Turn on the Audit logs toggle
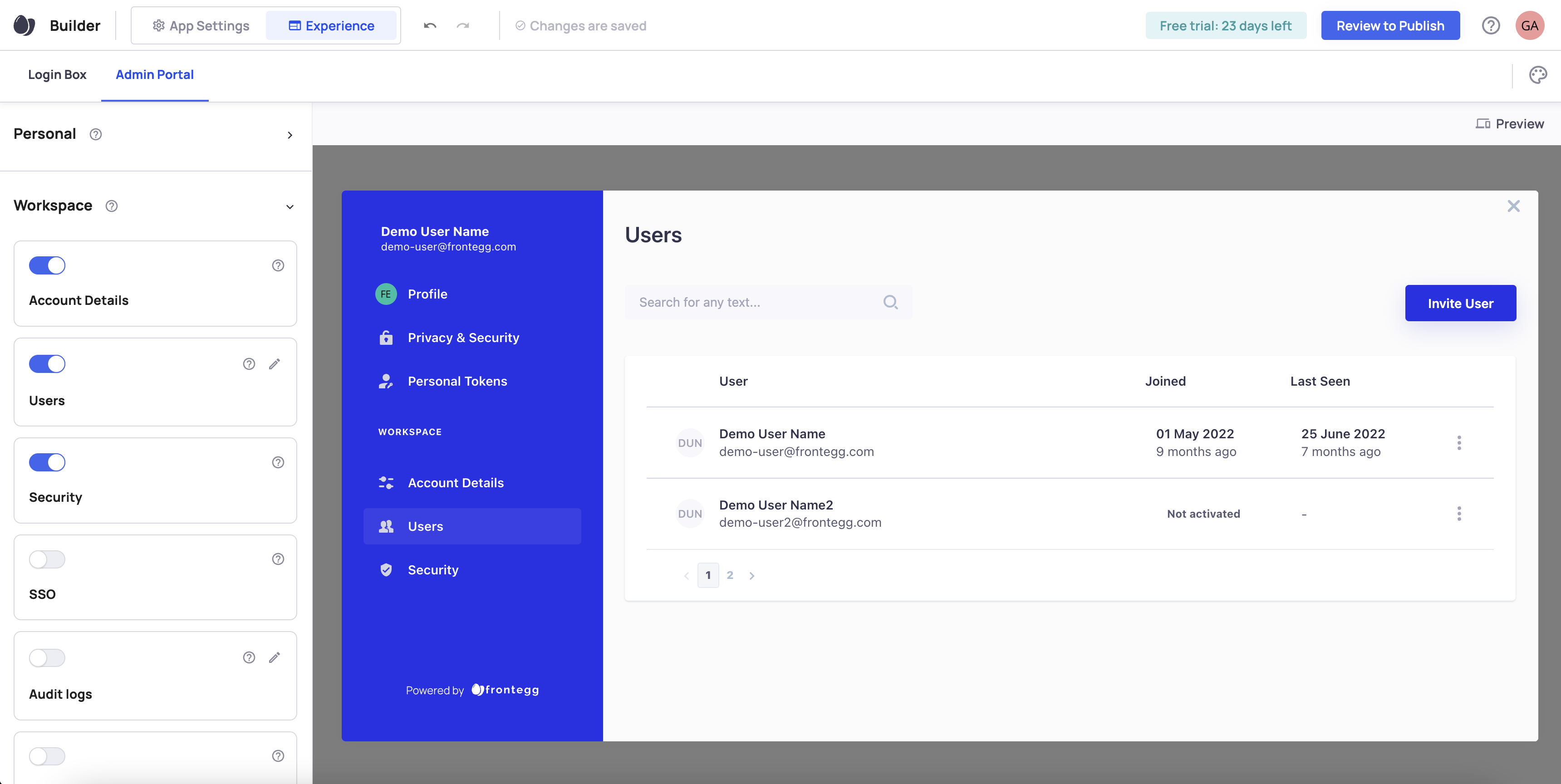This screenshot has width=1561, height=784. [47, 657]
